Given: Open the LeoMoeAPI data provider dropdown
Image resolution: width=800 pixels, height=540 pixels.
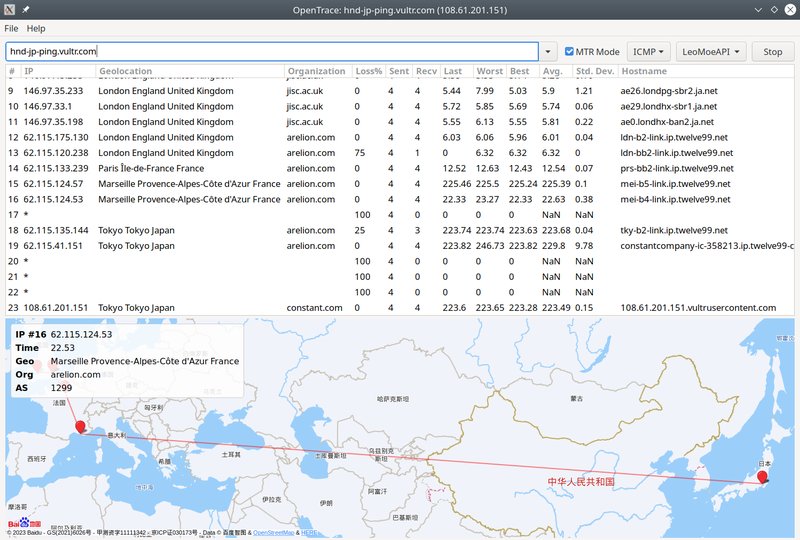Looking at the screenshot, I should (711, 52).
